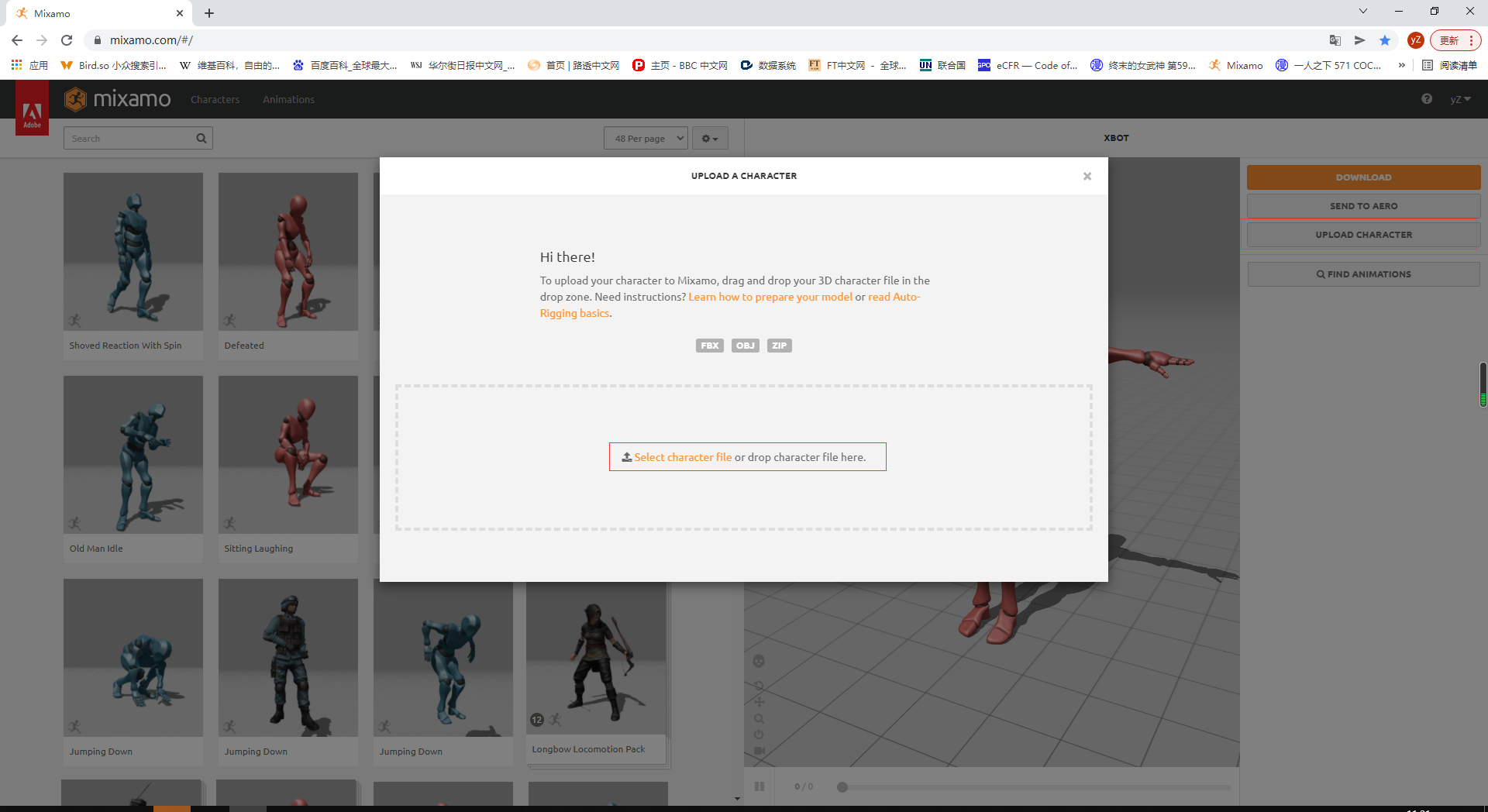Click the FBX format badge
Viewport: 1488px width, 812px height.
tap(710, 346)
